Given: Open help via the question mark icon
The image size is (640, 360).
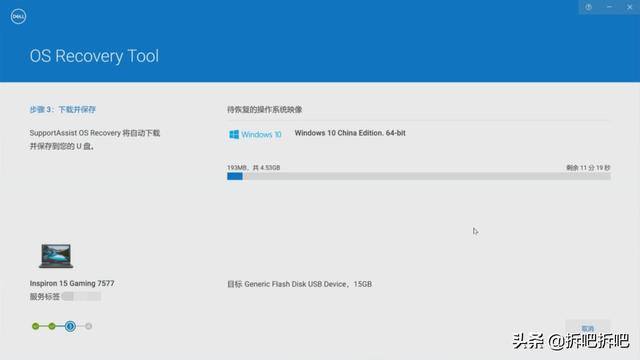Looking at the screenshot, I should (588, 7).
